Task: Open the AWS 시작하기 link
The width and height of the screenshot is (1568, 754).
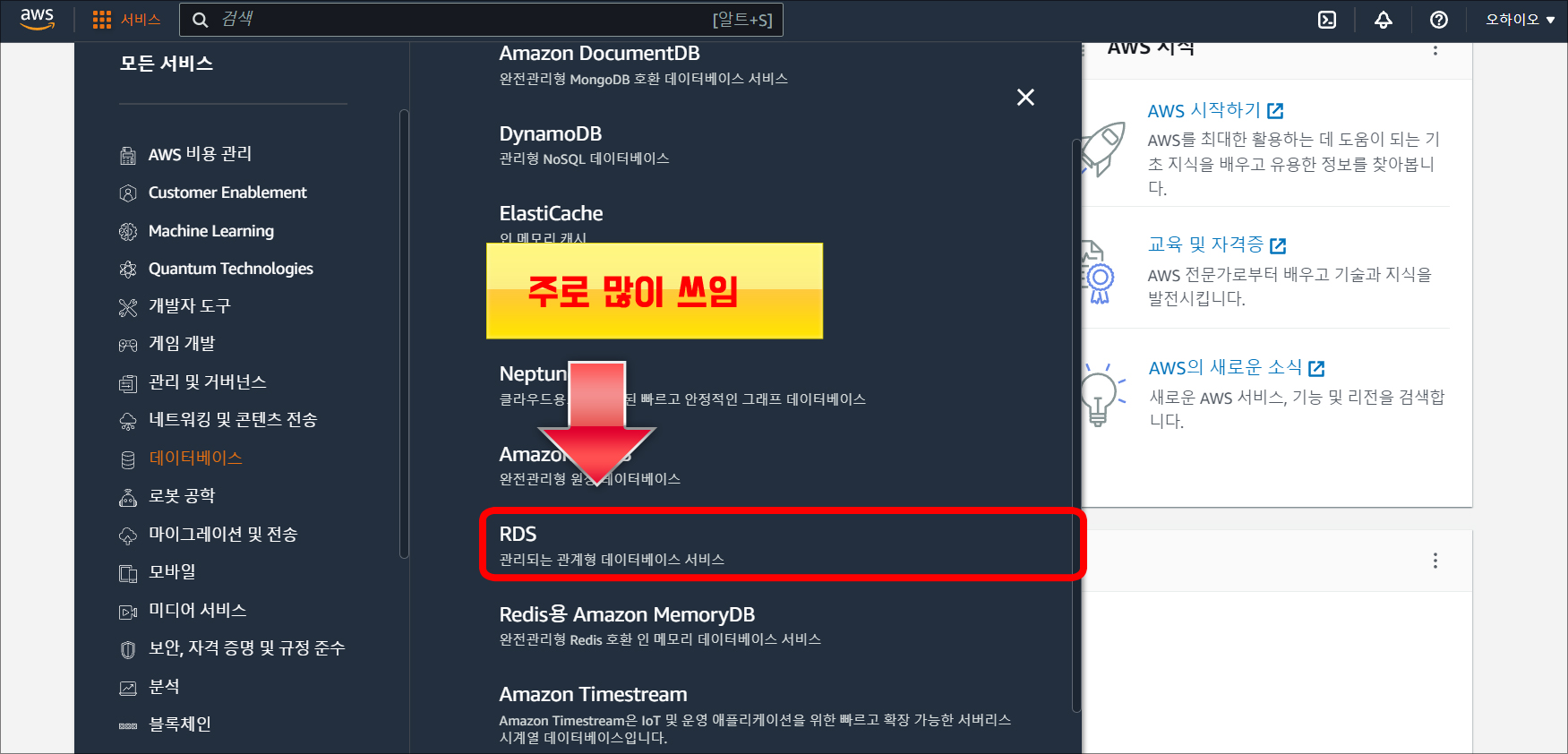Action: click(x=1204, y=111)
